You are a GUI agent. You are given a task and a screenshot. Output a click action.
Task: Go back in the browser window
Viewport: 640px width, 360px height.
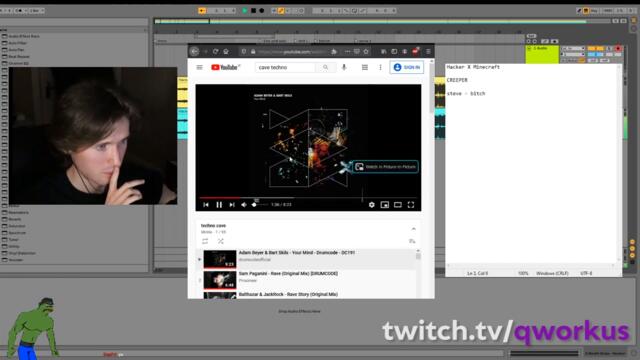(195, 51)
